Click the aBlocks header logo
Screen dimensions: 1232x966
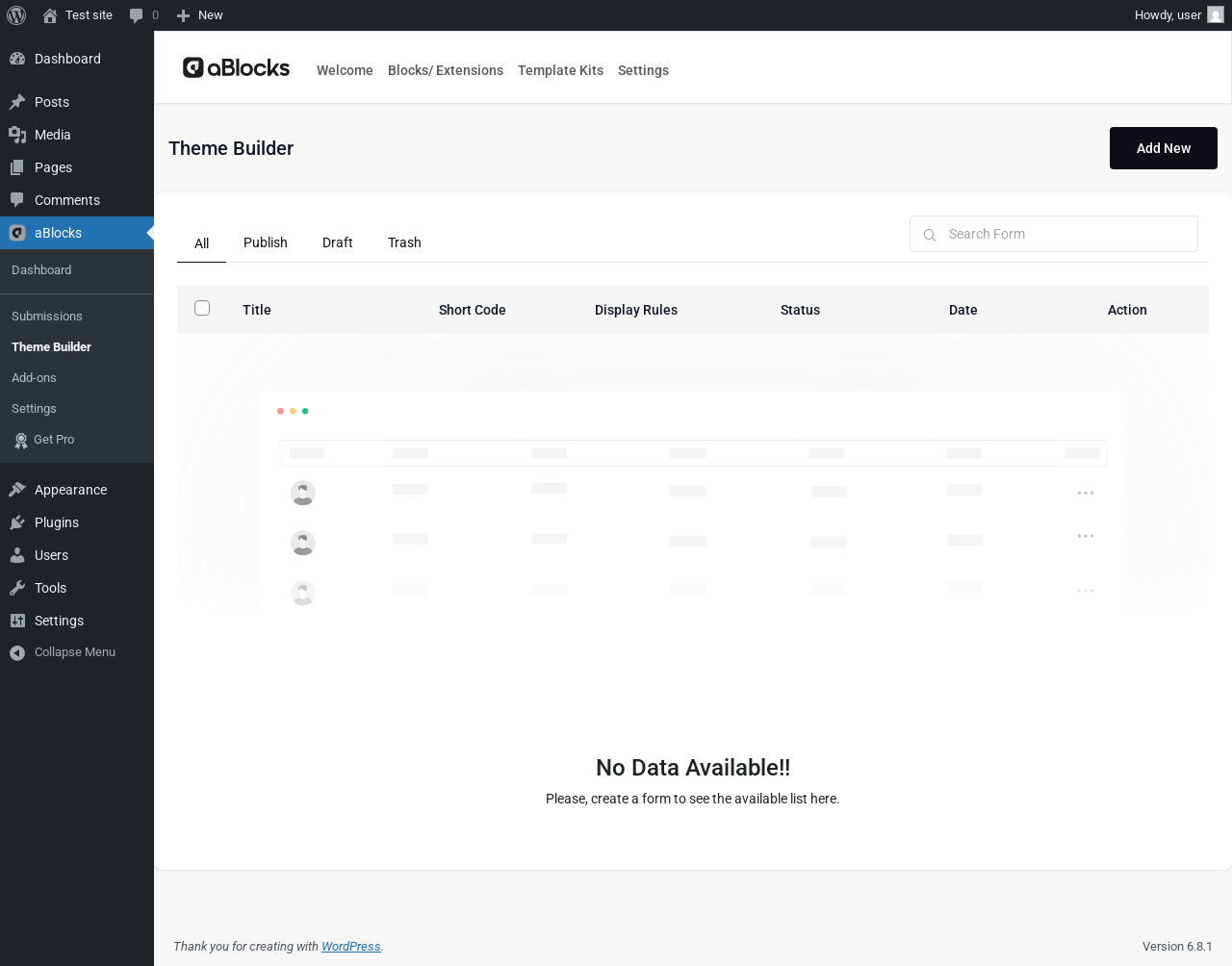tap(236, 67)
